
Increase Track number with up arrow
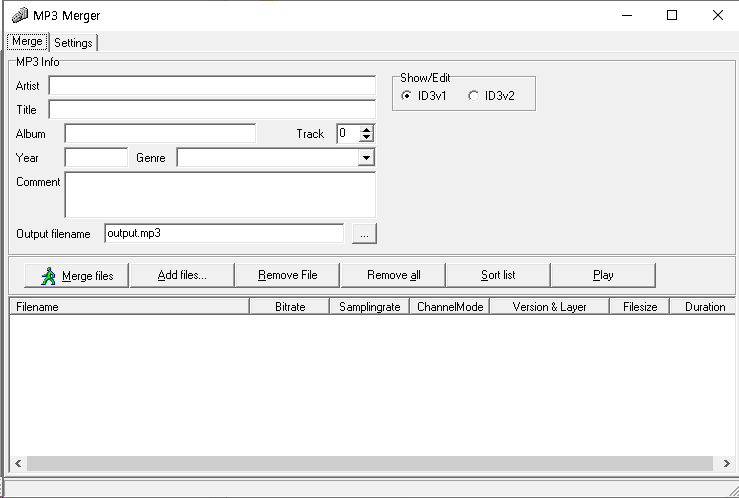coord(366,130)
